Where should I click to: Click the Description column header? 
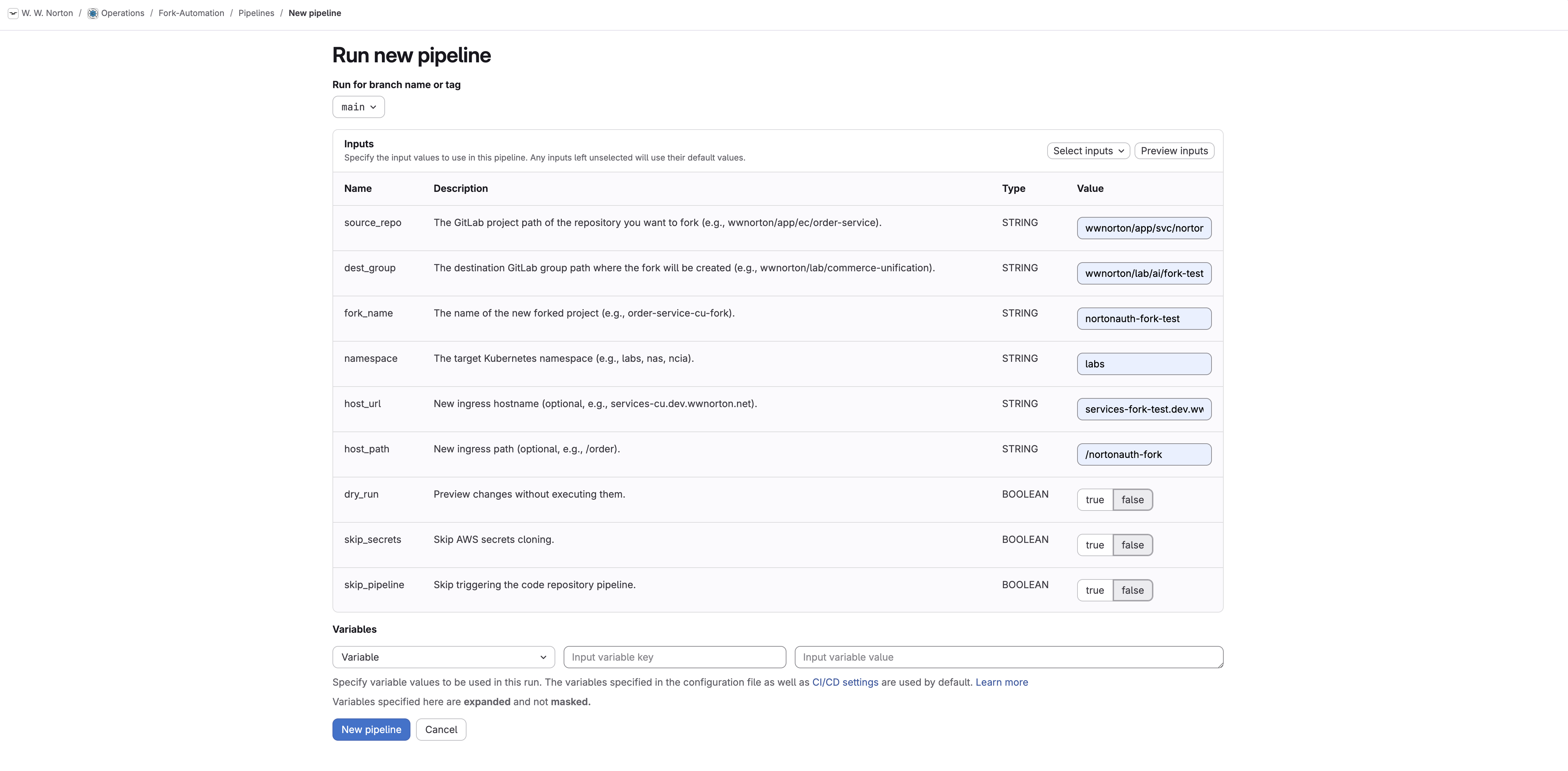461,189
